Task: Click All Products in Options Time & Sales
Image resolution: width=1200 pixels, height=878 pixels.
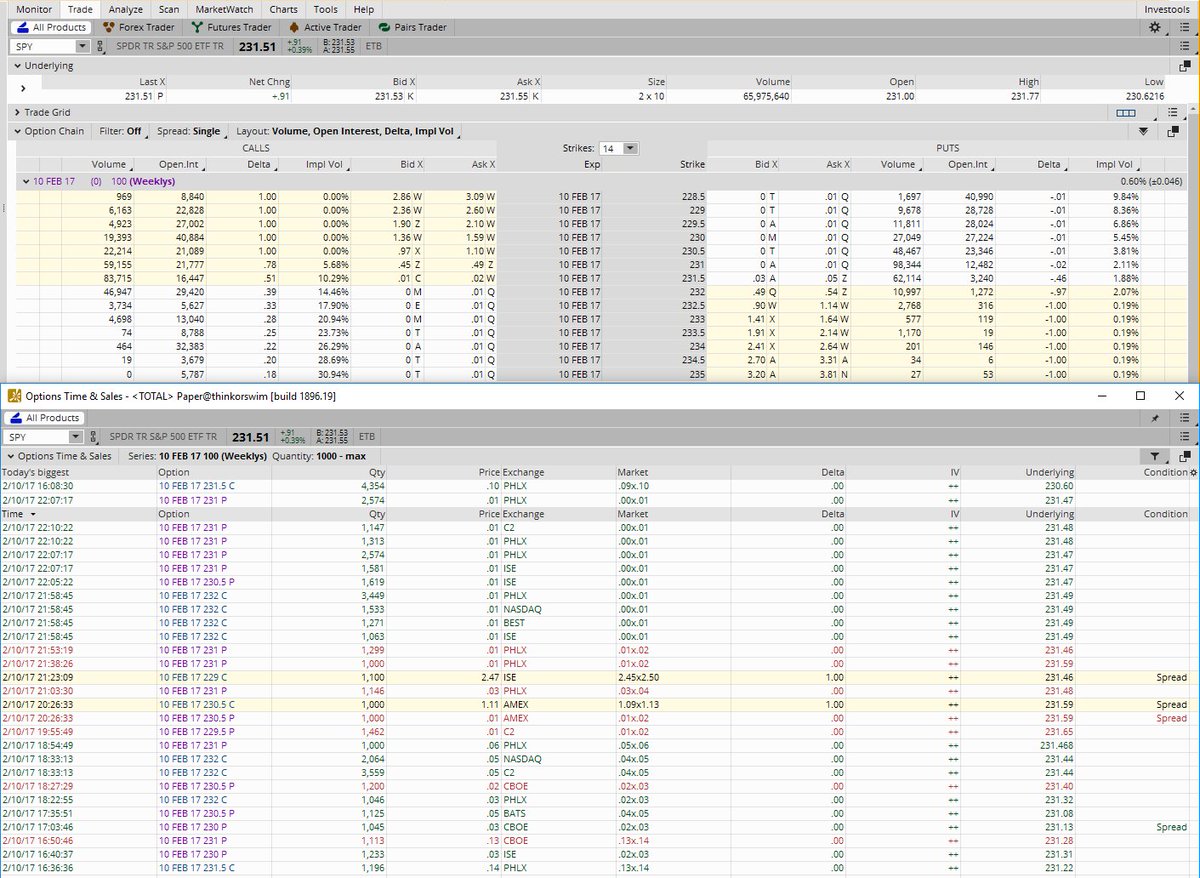Action: (46, 418)
